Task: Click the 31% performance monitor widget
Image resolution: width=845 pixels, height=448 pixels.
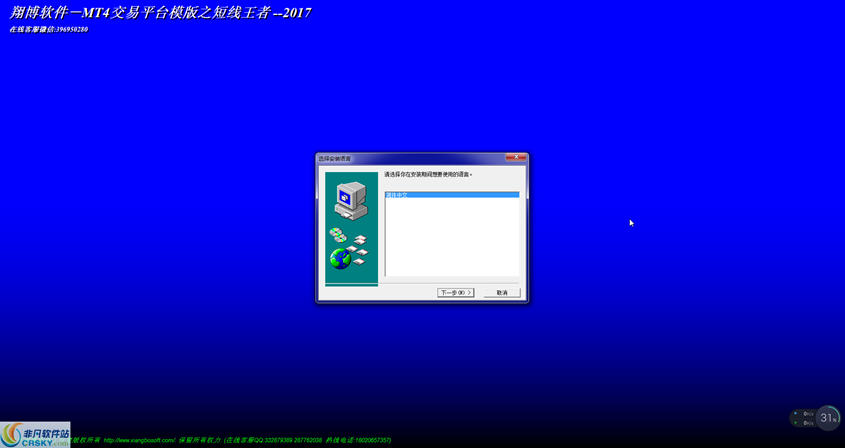Action: (x=827, y=418)
